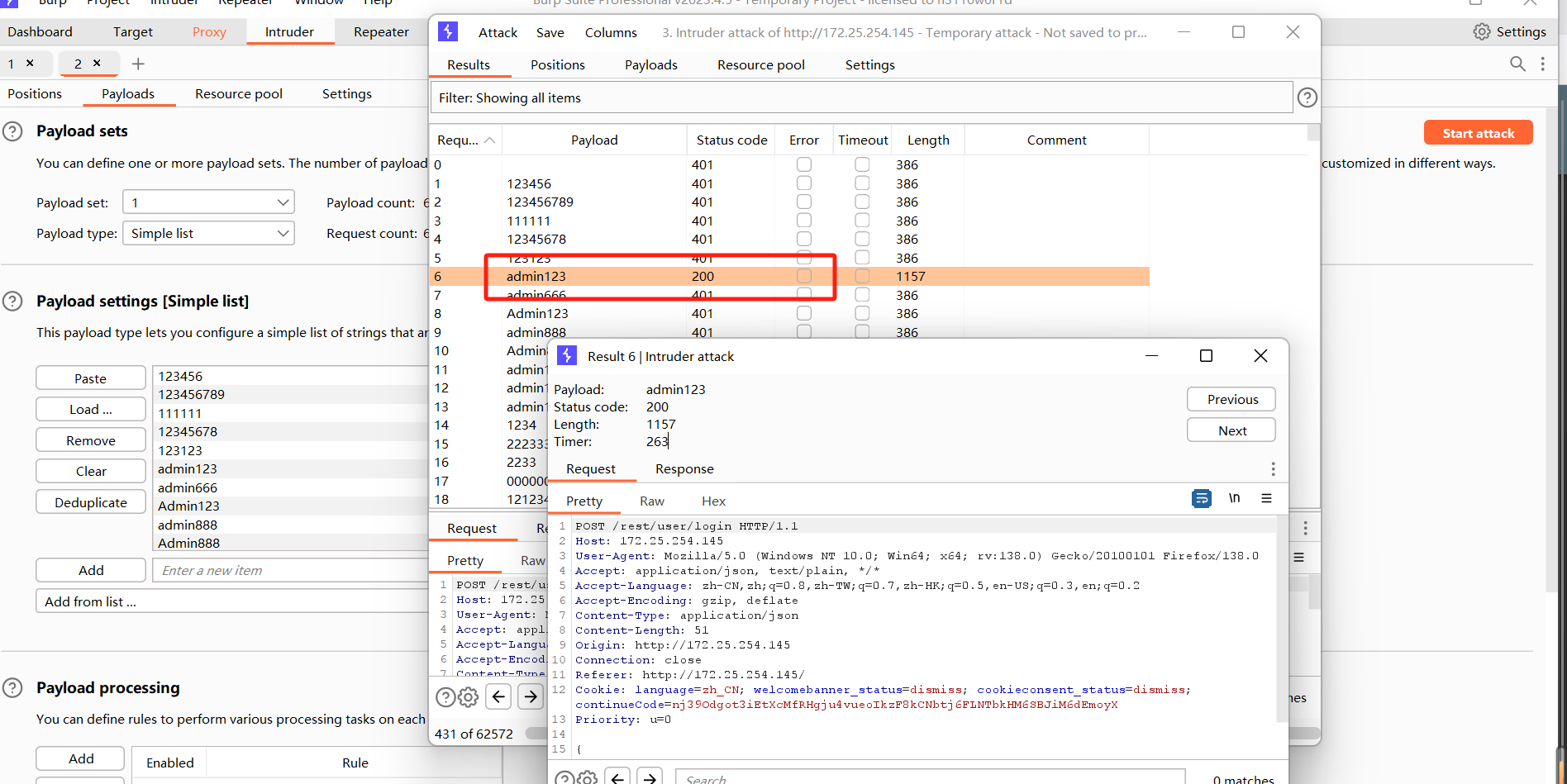Tick the Timeout checkbox for the admin123 row
The width and height of the screenshot is (1567, 784).
point(862,276)
